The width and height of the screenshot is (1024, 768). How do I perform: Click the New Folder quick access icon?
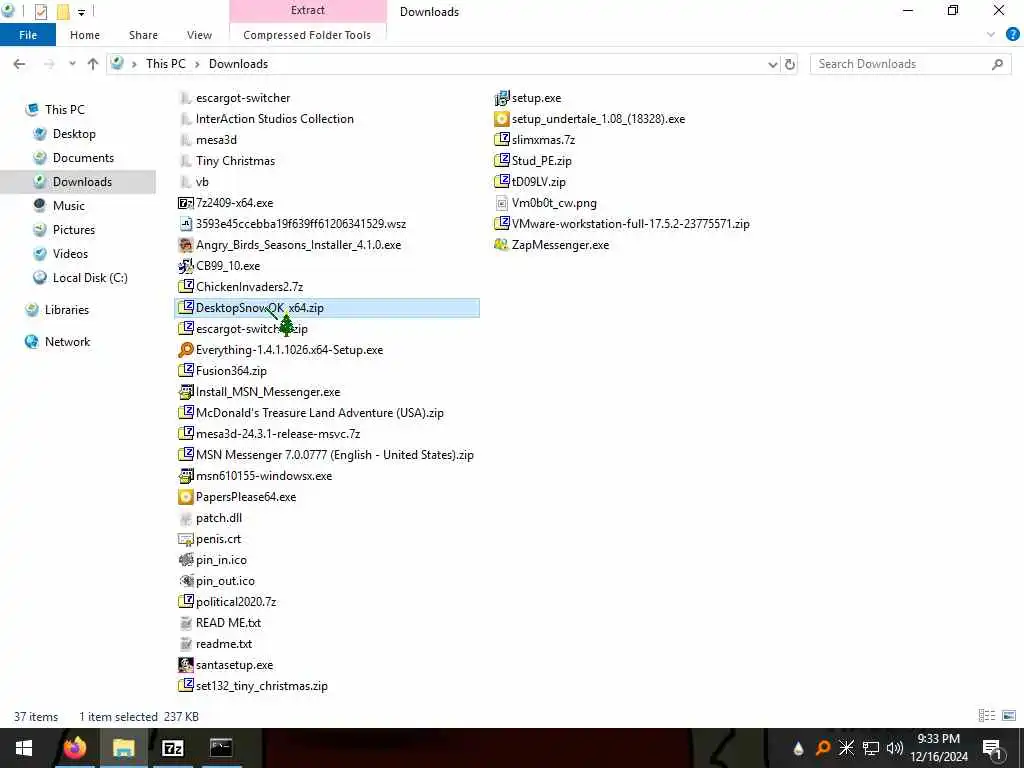point(63,11)
